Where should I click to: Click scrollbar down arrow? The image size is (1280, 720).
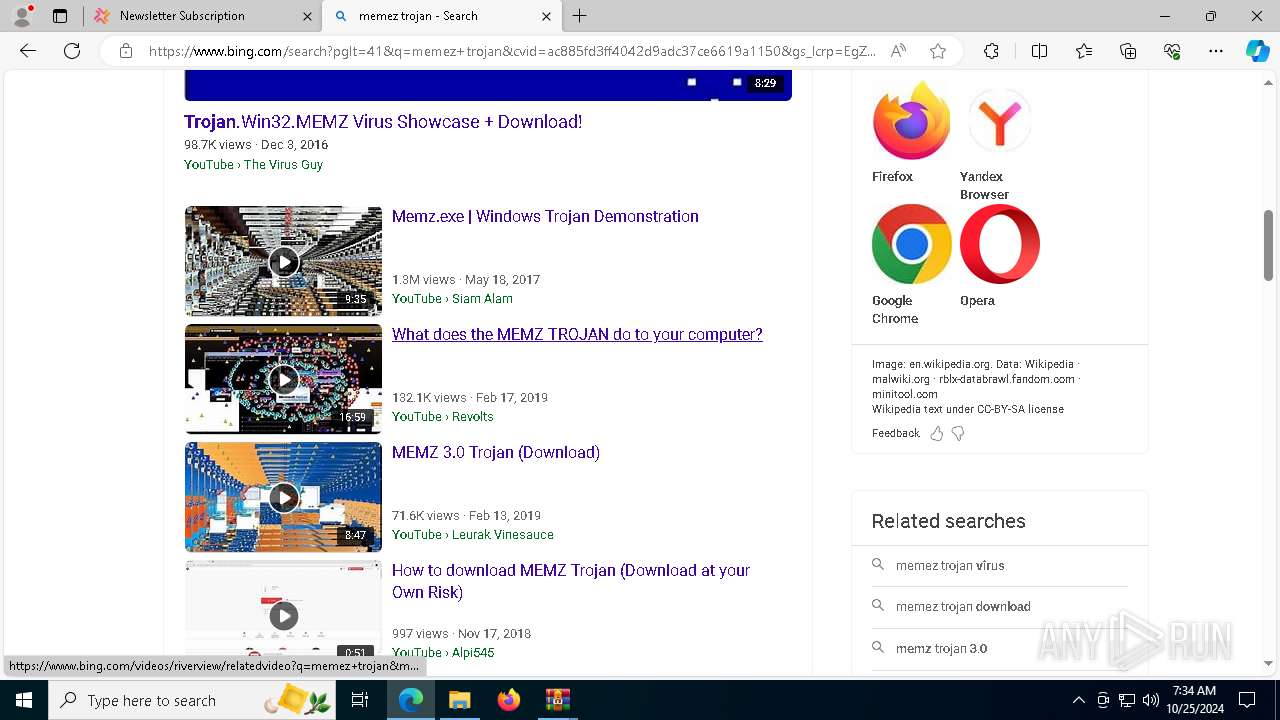coord(1269,663)
